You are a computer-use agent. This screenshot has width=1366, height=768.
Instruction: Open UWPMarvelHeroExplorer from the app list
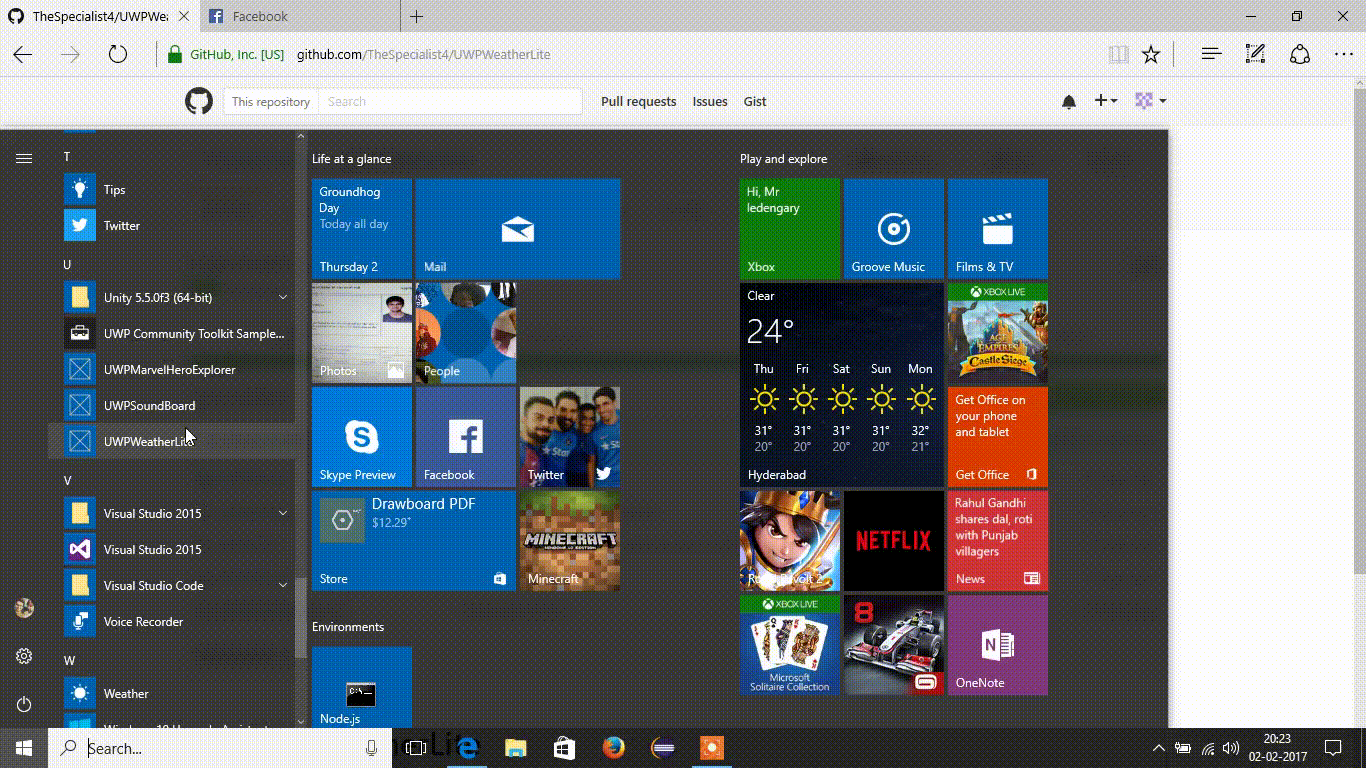(x=172, y=369)
